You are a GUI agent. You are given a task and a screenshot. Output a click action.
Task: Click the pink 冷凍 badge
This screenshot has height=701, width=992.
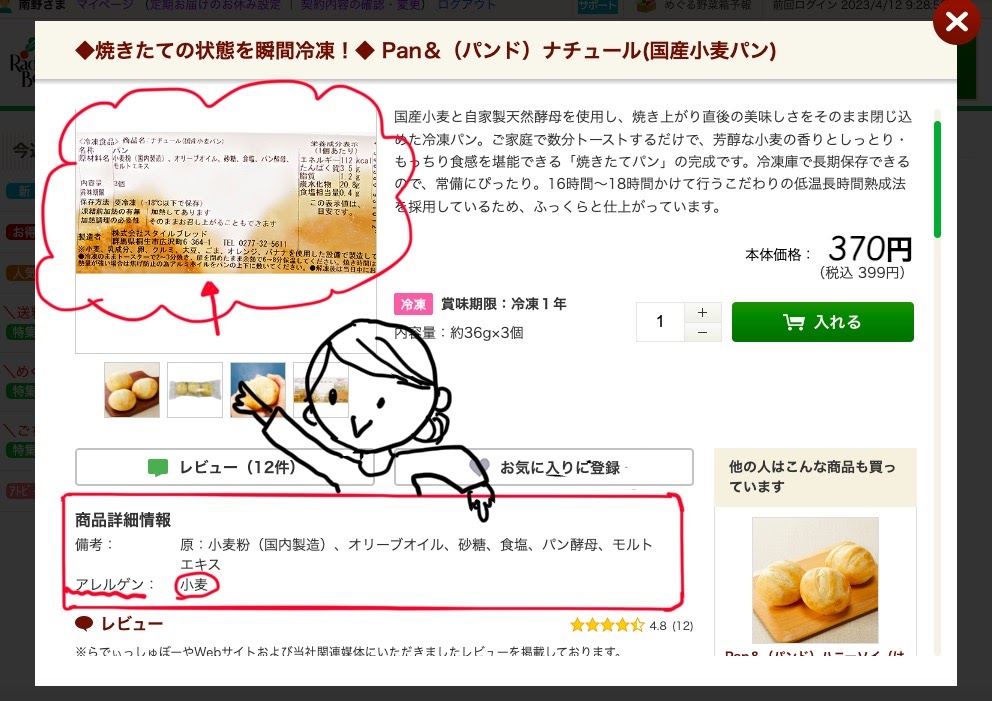(x=413, y=304)
